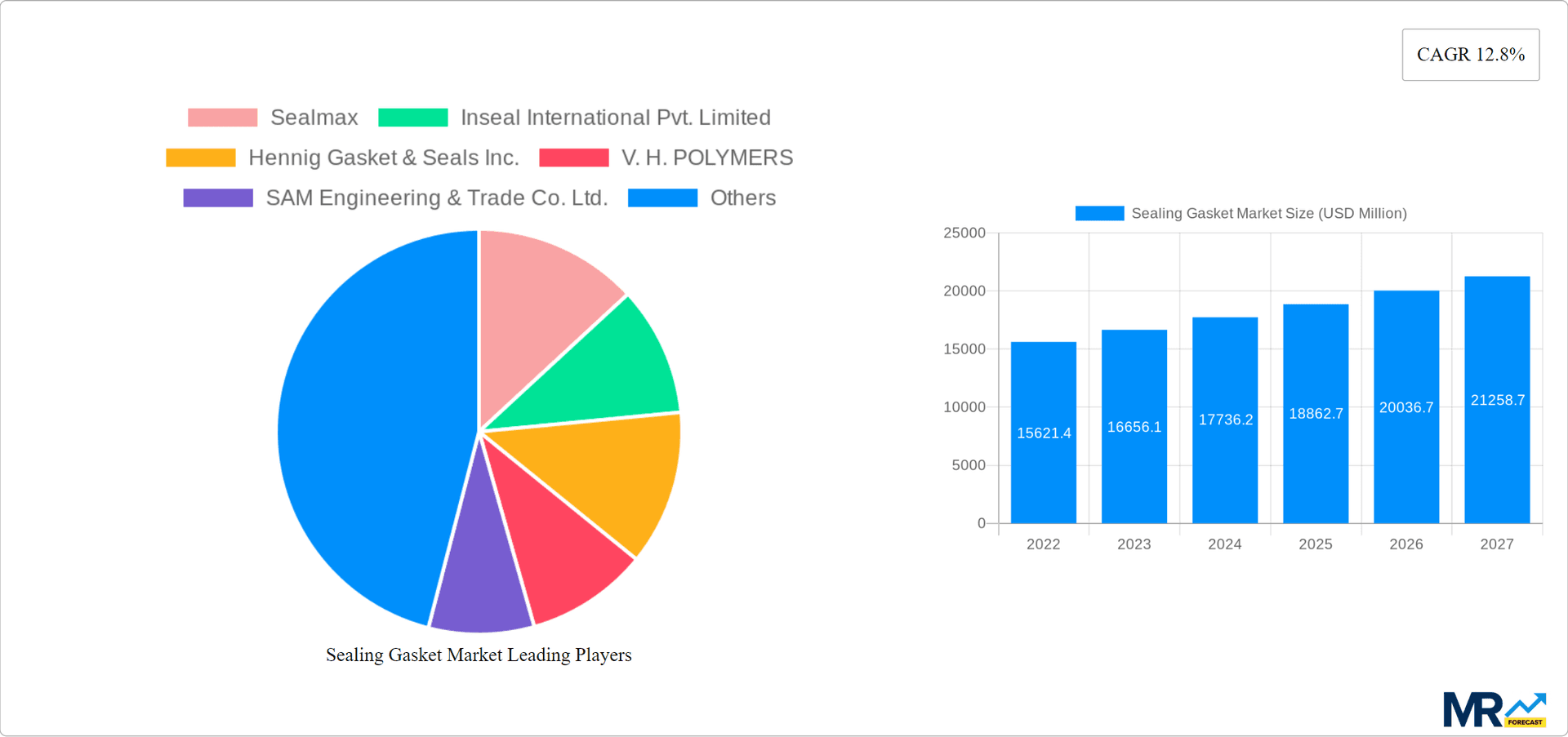The image size is (1568, 737).
Task: Select the green Inseal International legend swatch
Action: [413, 117]
